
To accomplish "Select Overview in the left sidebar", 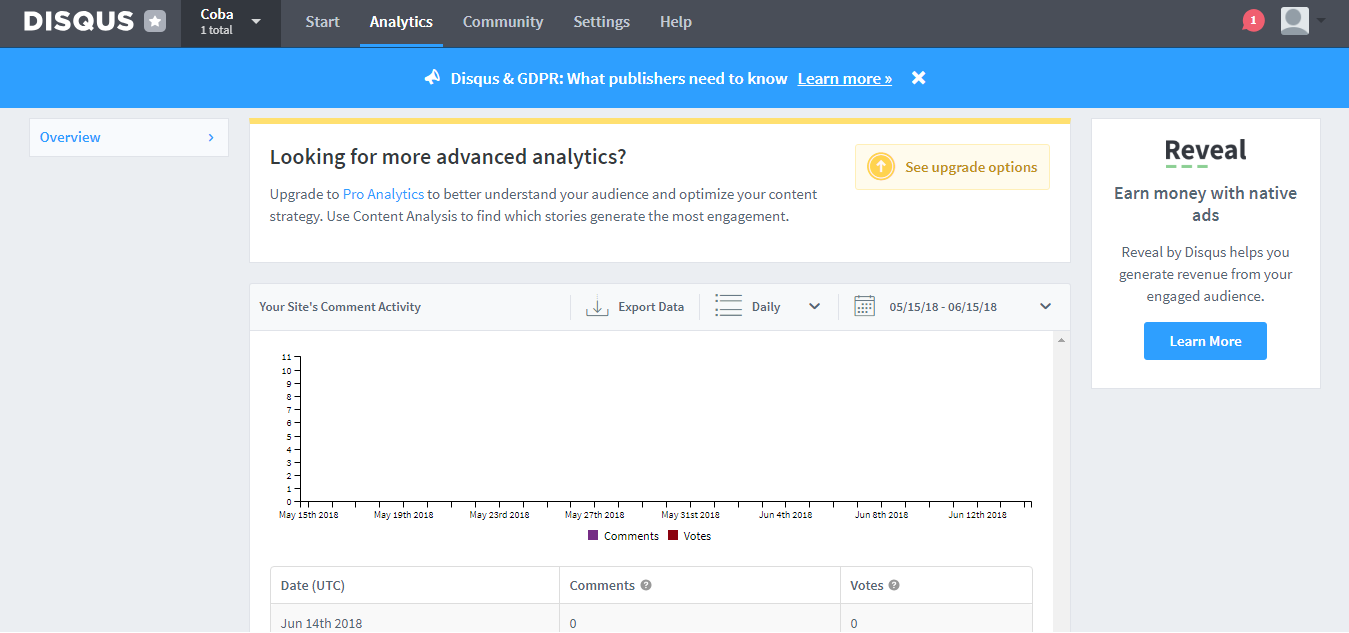I will click(x=128, y=138).
